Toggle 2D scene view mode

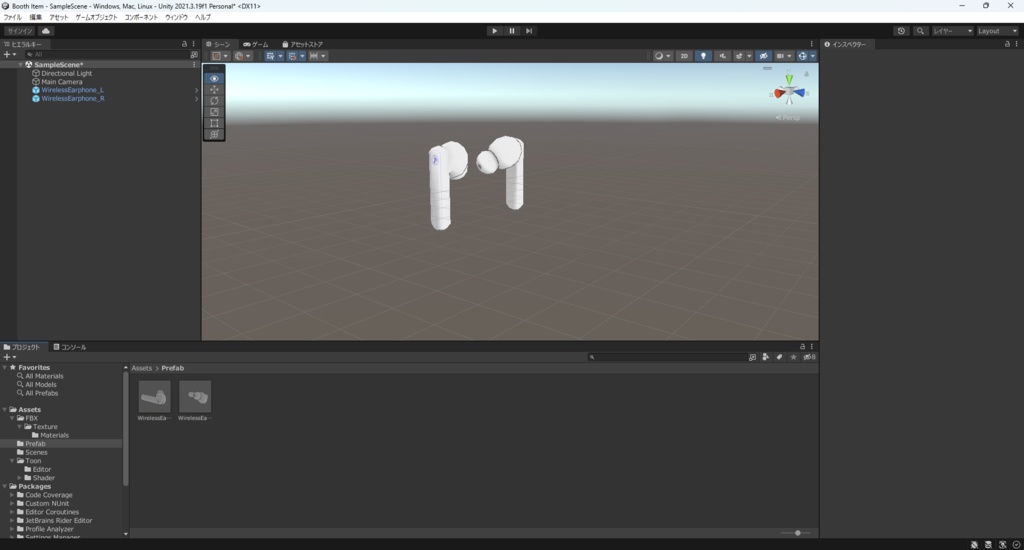684,56
